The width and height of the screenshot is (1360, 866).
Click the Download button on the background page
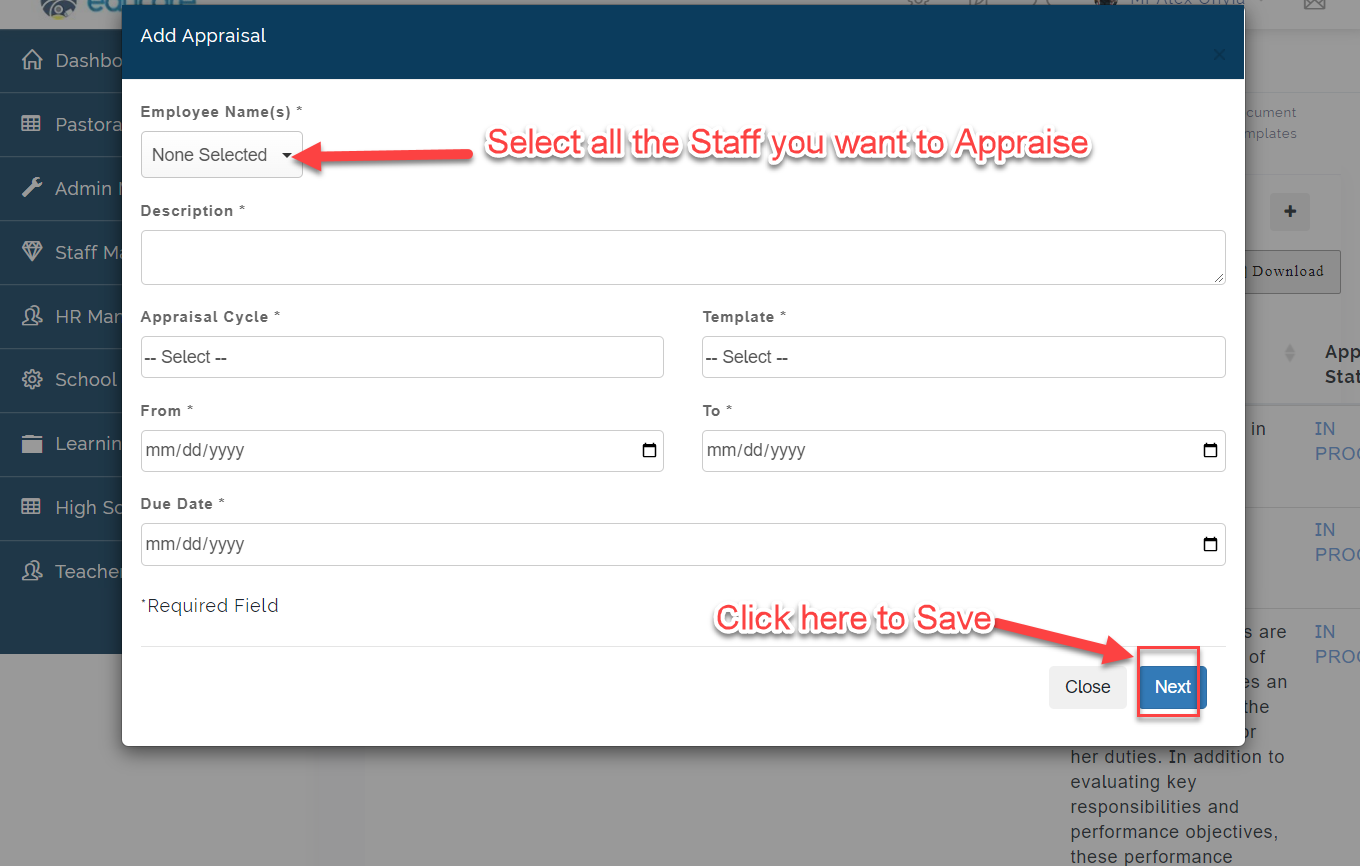1291,271
